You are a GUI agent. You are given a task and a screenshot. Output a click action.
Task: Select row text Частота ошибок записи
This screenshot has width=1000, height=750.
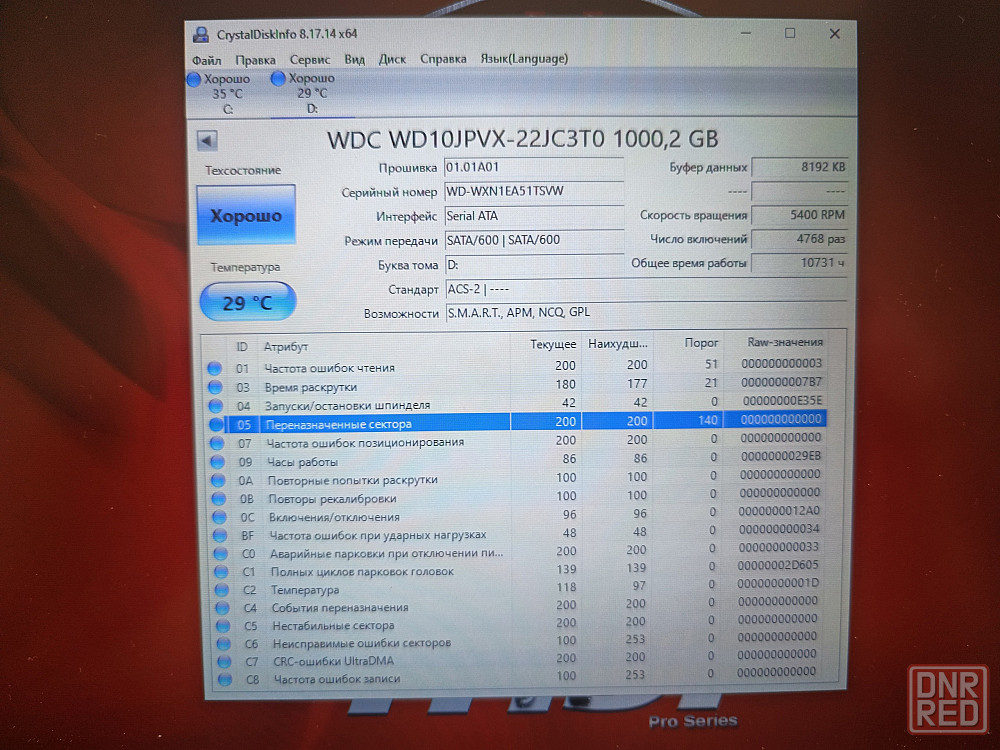coord(337,679)
